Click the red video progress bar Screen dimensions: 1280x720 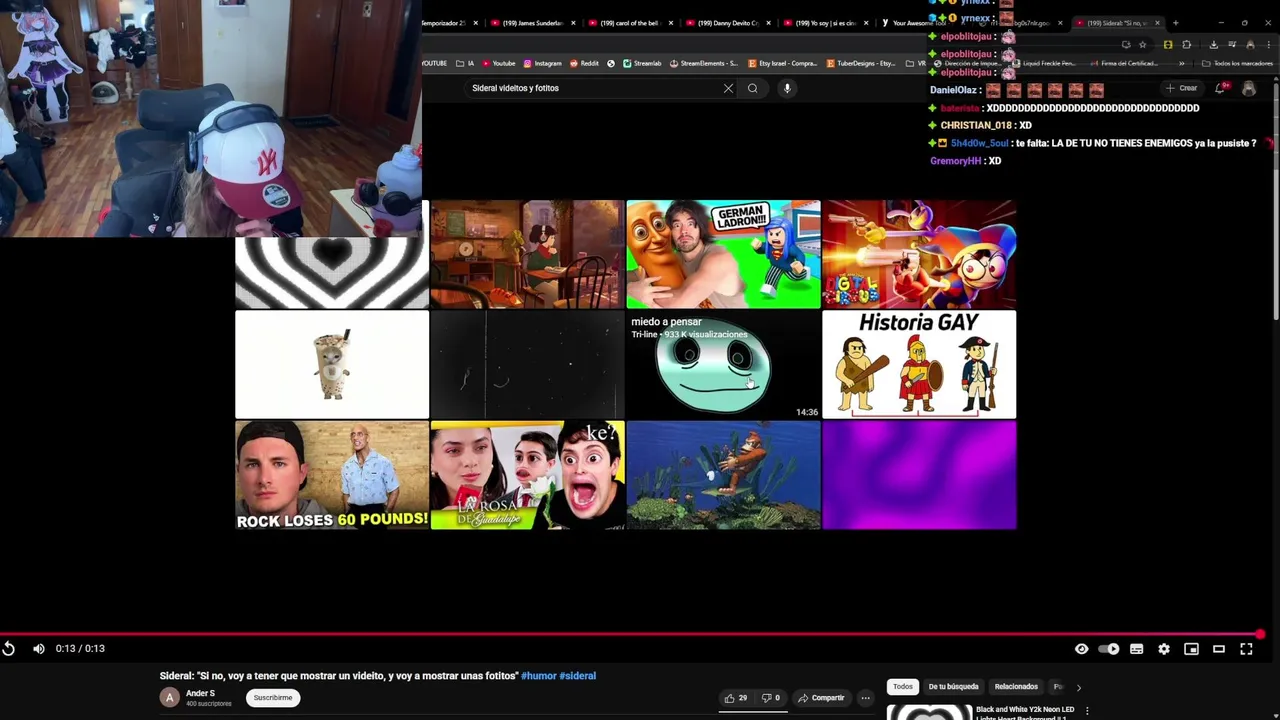pyautogui.click(x=630, y=634)
